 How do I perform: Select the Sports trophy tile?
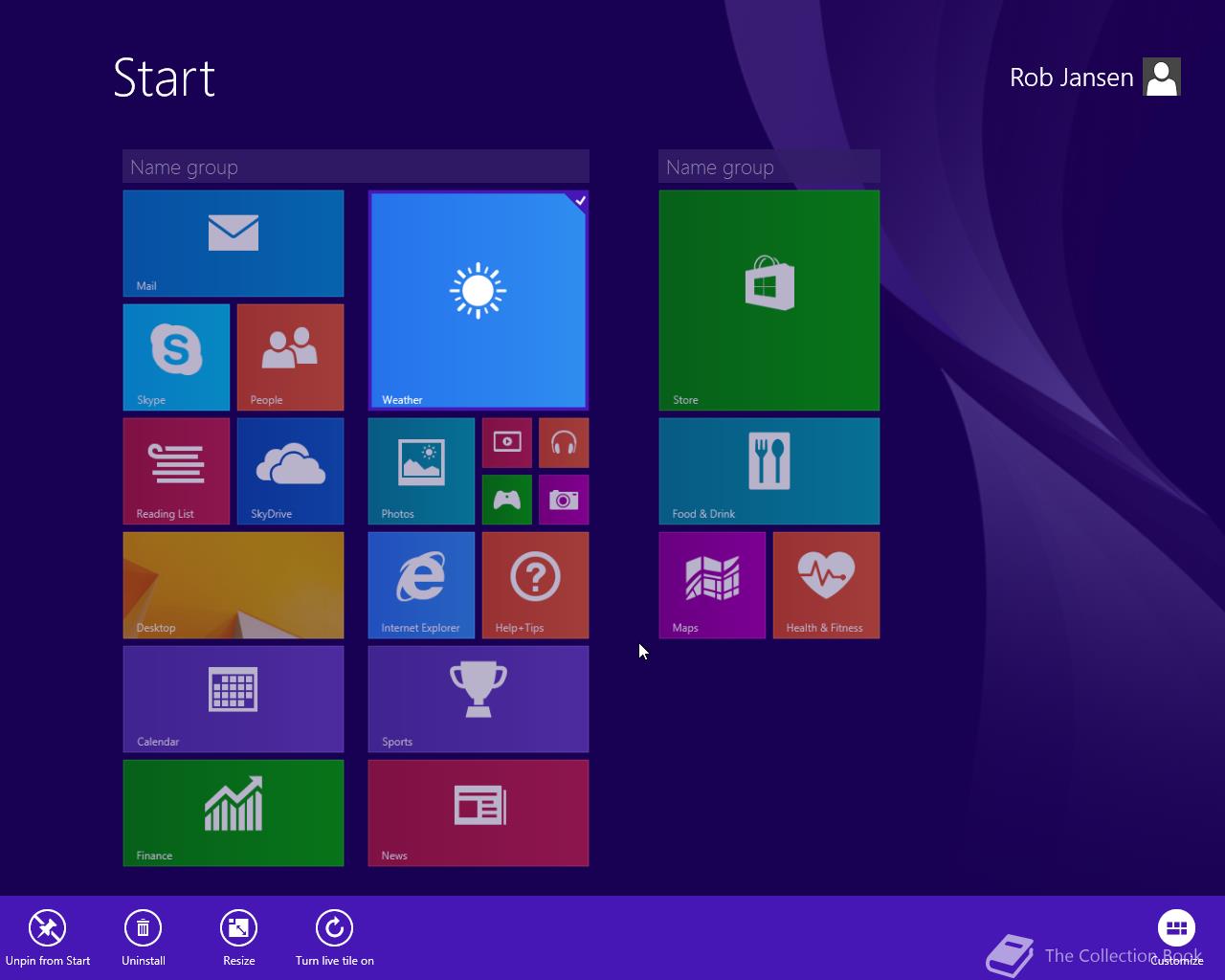pyautogui.click(x=479, y=699)
